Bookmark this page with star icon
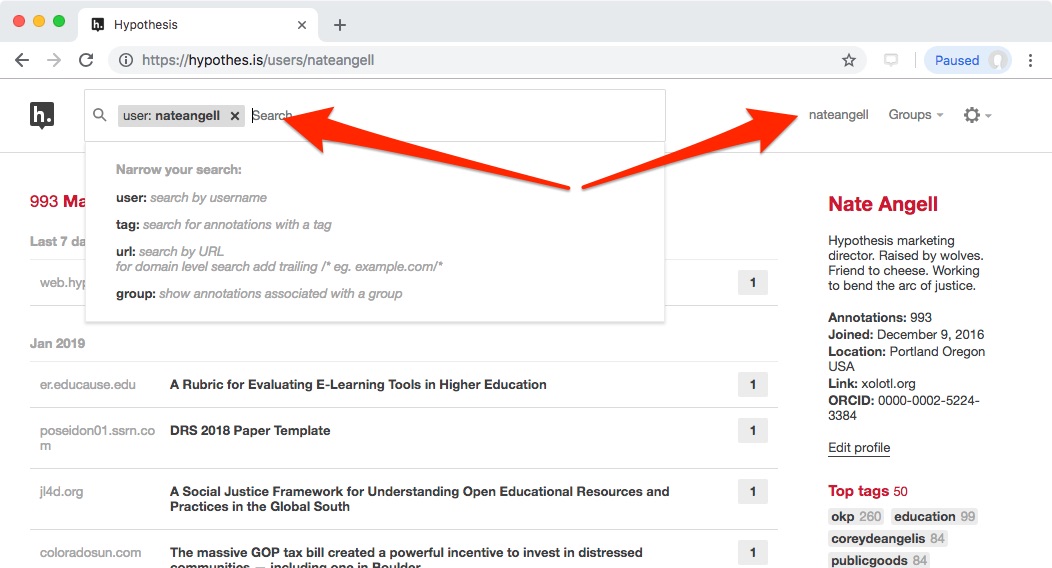1052x568 pixels. tap(849, 60)
